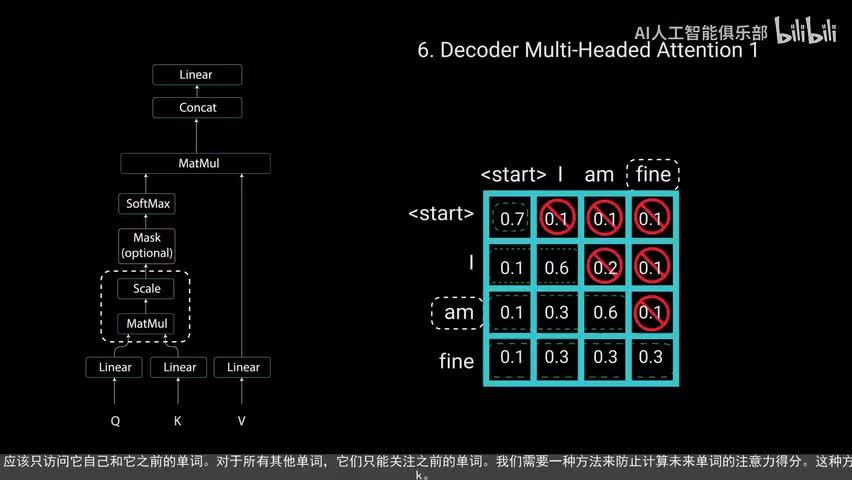
Task: Click the bilibili logo watermark
Action: click(x=807, y=33)
